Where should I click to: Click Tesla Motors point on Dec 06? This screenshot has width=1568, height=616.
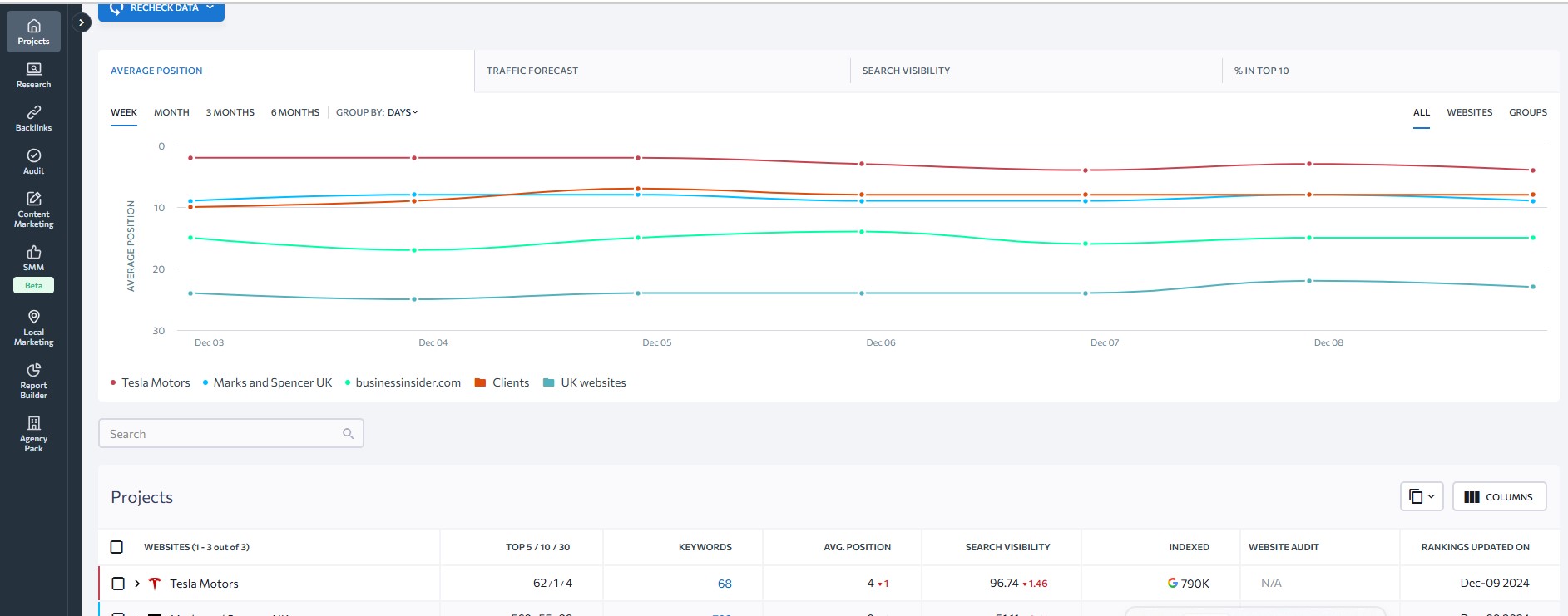click(x=862, y=164)
